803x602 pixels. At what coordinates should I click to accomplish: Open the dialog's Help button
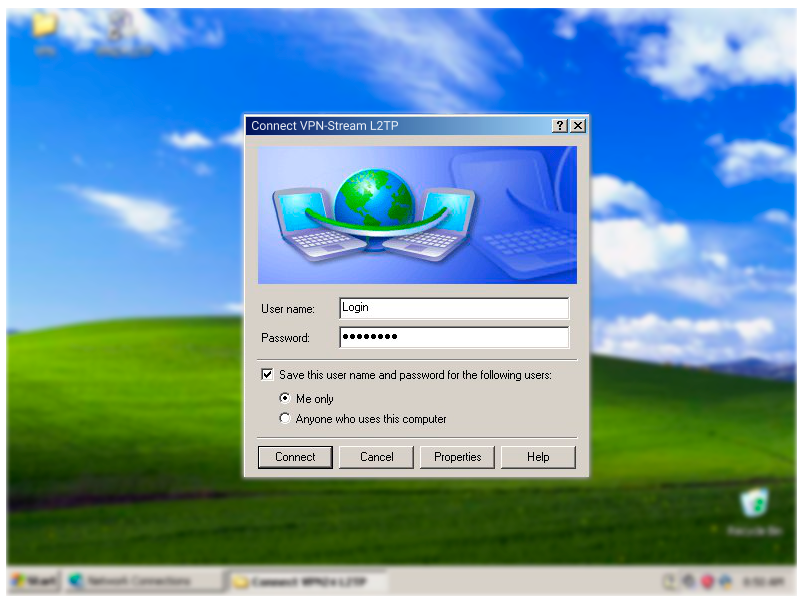tap(538, 457)
